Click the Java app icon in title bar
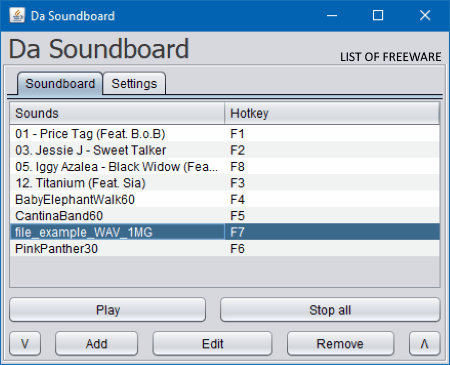Image resolution: width=450 pixels, height=365 pixels. click(17, 15)
